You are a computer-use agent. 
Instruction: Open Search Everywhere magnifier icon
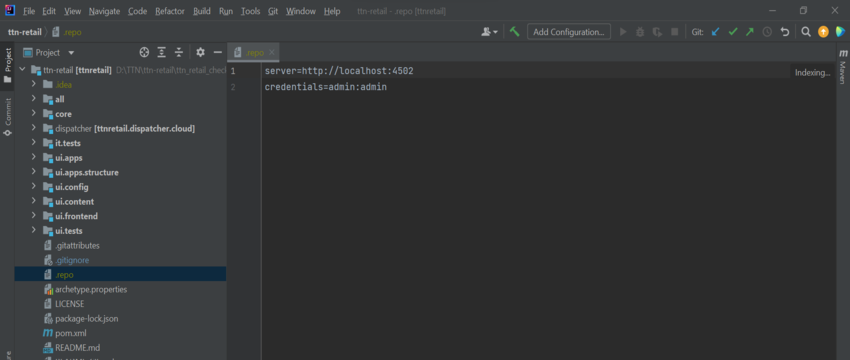(x=806, y=32)
